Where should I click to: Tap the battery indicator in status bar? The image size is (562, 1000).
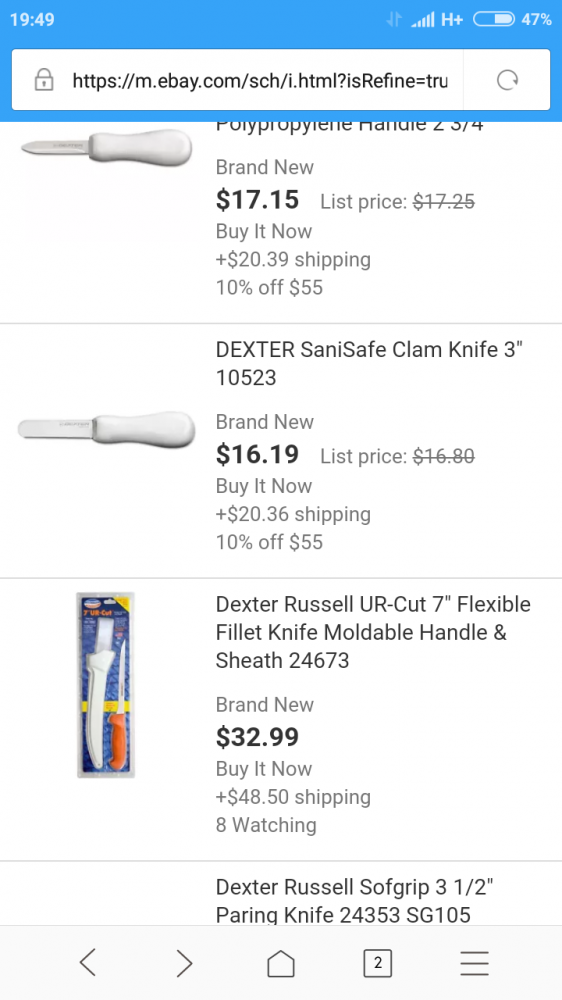[494, 20]
